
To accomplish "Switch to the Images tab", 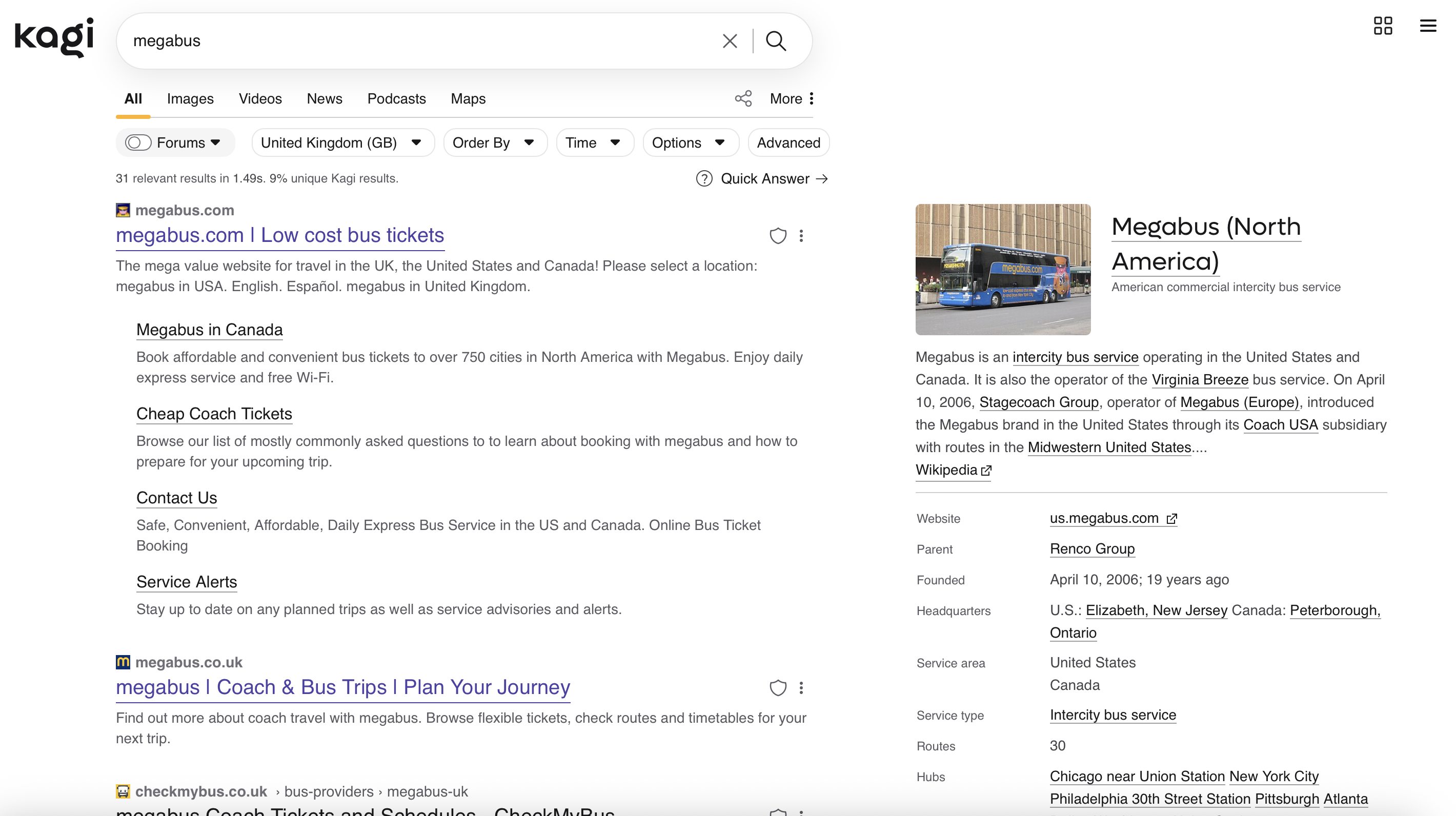I will coord(190,98).
